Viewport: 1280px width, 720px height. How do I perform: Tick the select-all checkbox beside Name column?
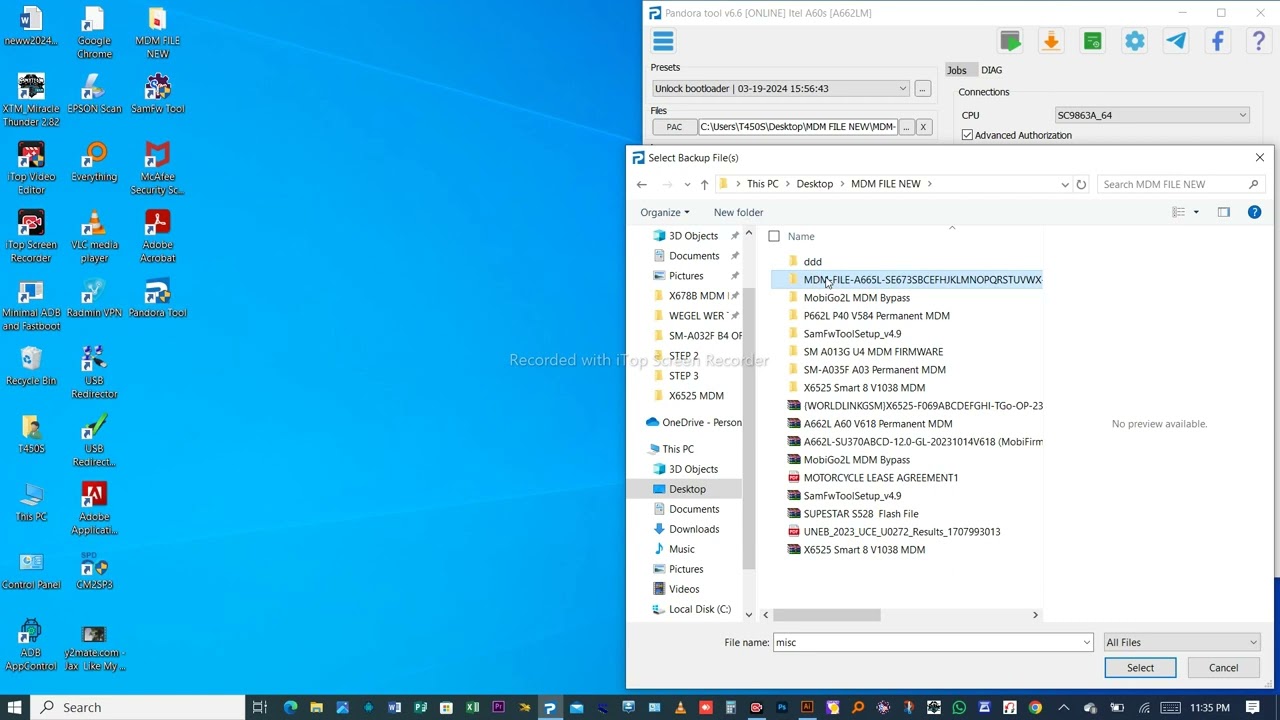coord(774,237)
